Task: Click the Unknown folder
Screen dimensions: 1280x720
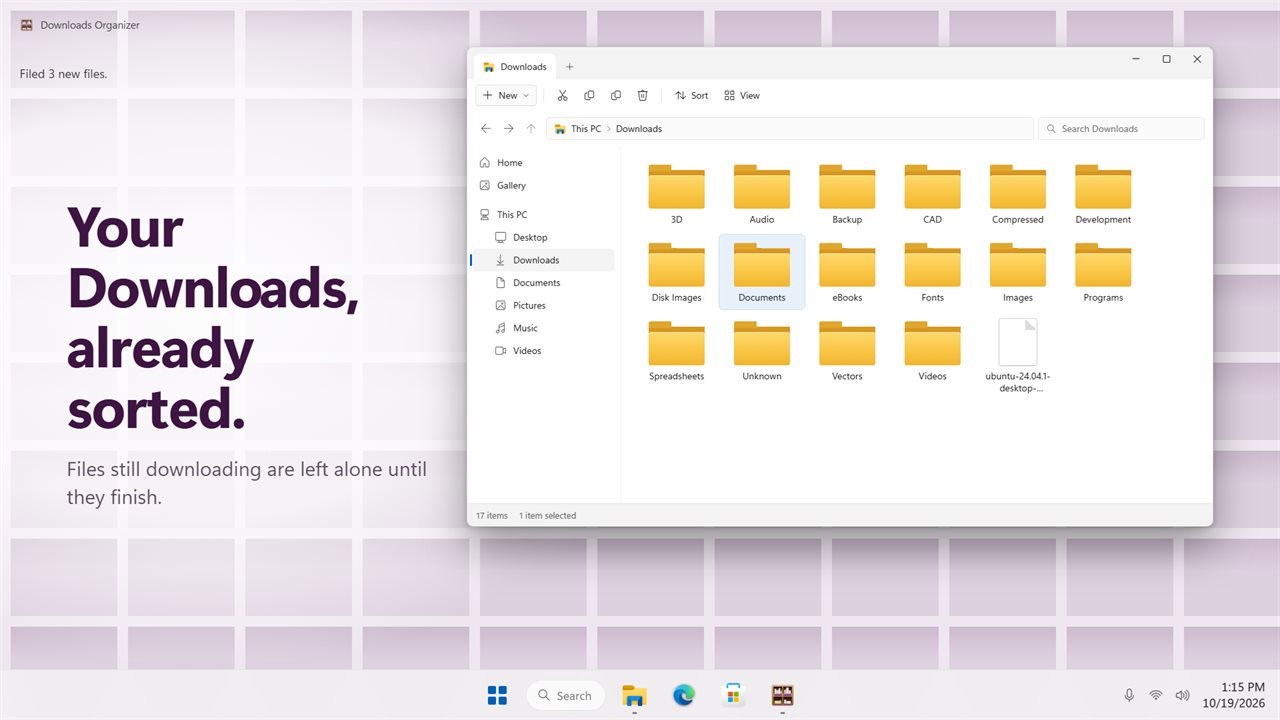Action: (762, 351)
